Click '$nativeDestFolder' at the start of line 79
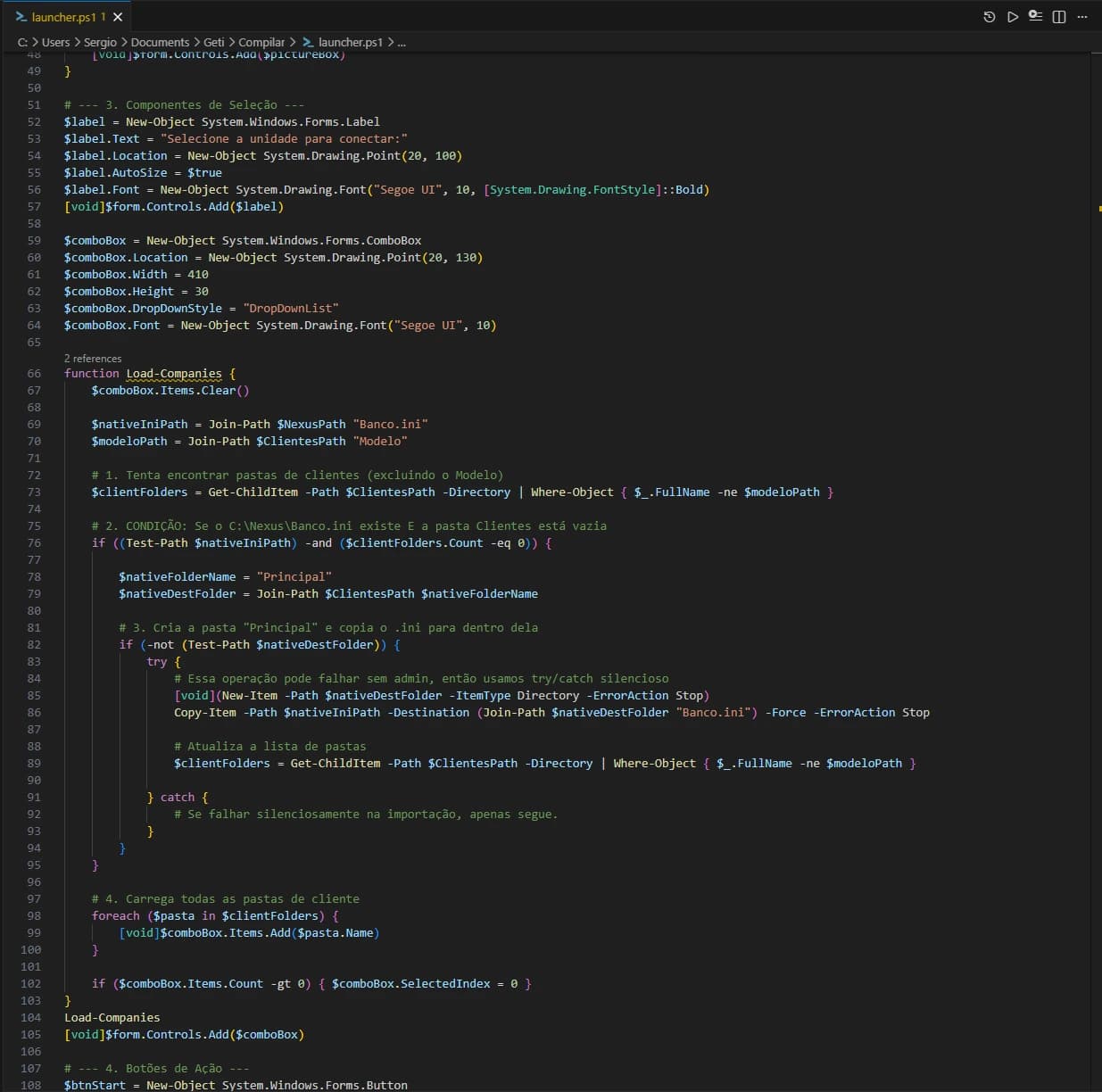Image resolution: width=1102 pixels, height=1092 pixels. coord(178,593)
